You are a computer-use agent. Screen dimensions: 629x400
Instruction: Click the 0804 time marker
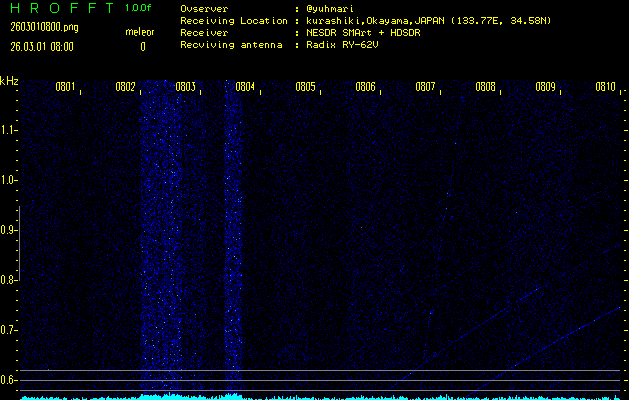[245, 87]
